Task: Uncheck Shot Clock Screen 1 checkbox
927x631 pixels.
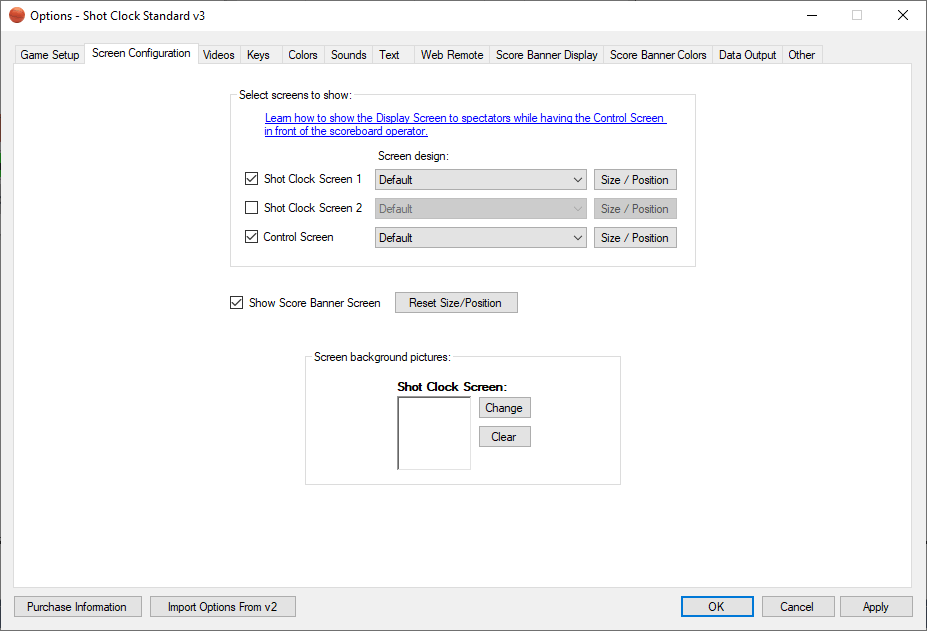Action: pos(252,179)
